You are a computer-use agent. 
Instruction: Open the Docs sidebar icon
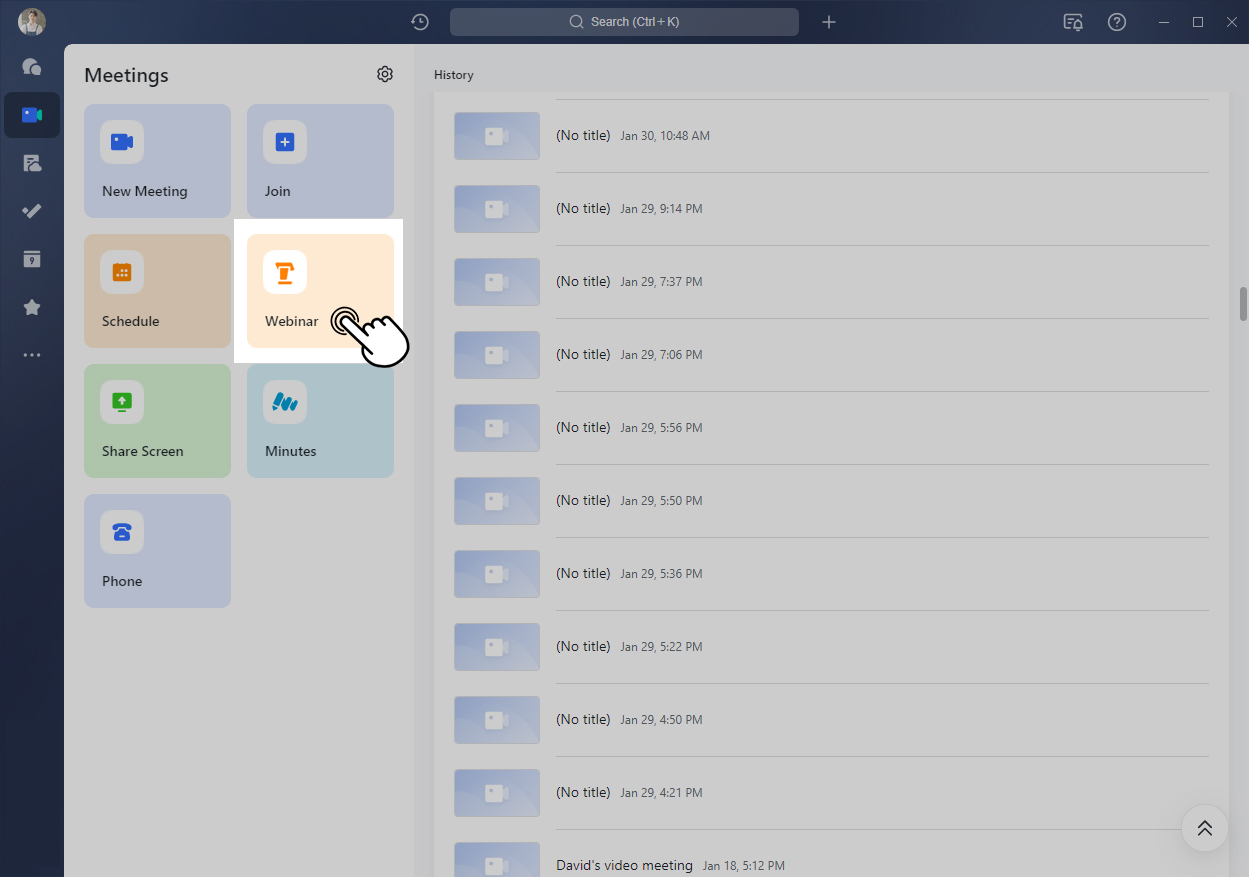pyautogui.click(x=32, y=163)
